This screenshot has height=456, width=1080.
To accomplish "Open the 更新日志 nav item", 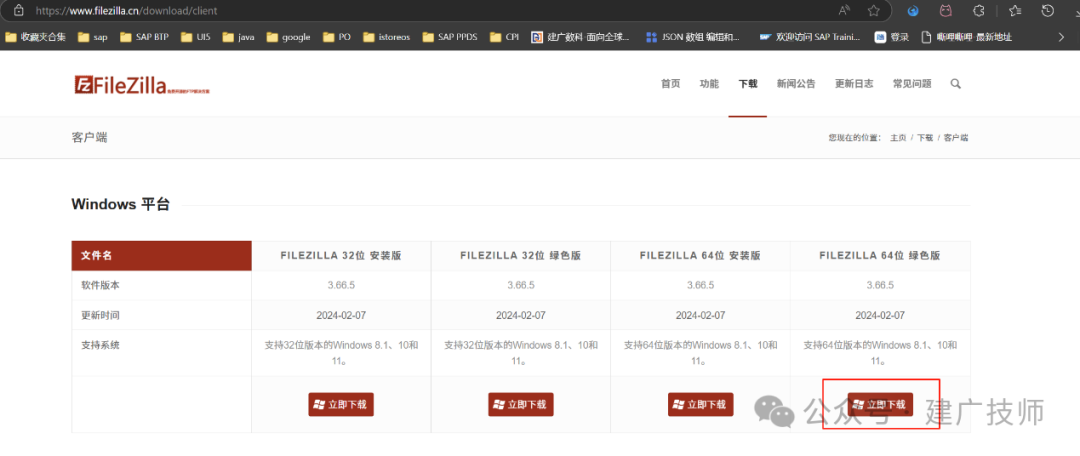I will (x=854, y=84).
